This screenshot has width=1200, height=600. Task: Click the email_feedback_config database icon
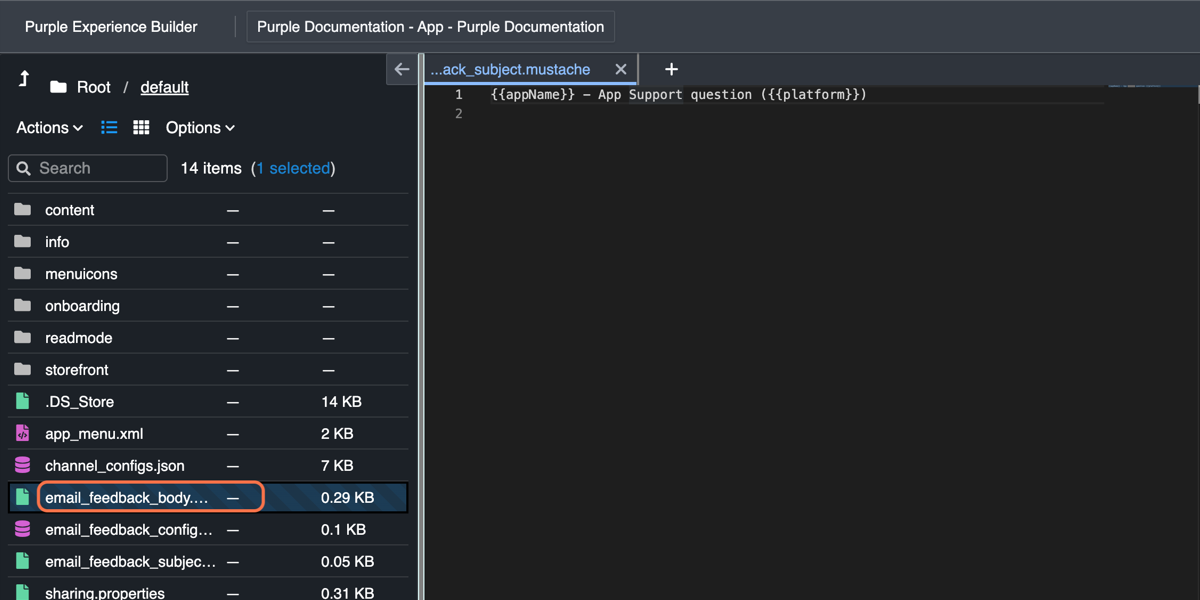22,529
